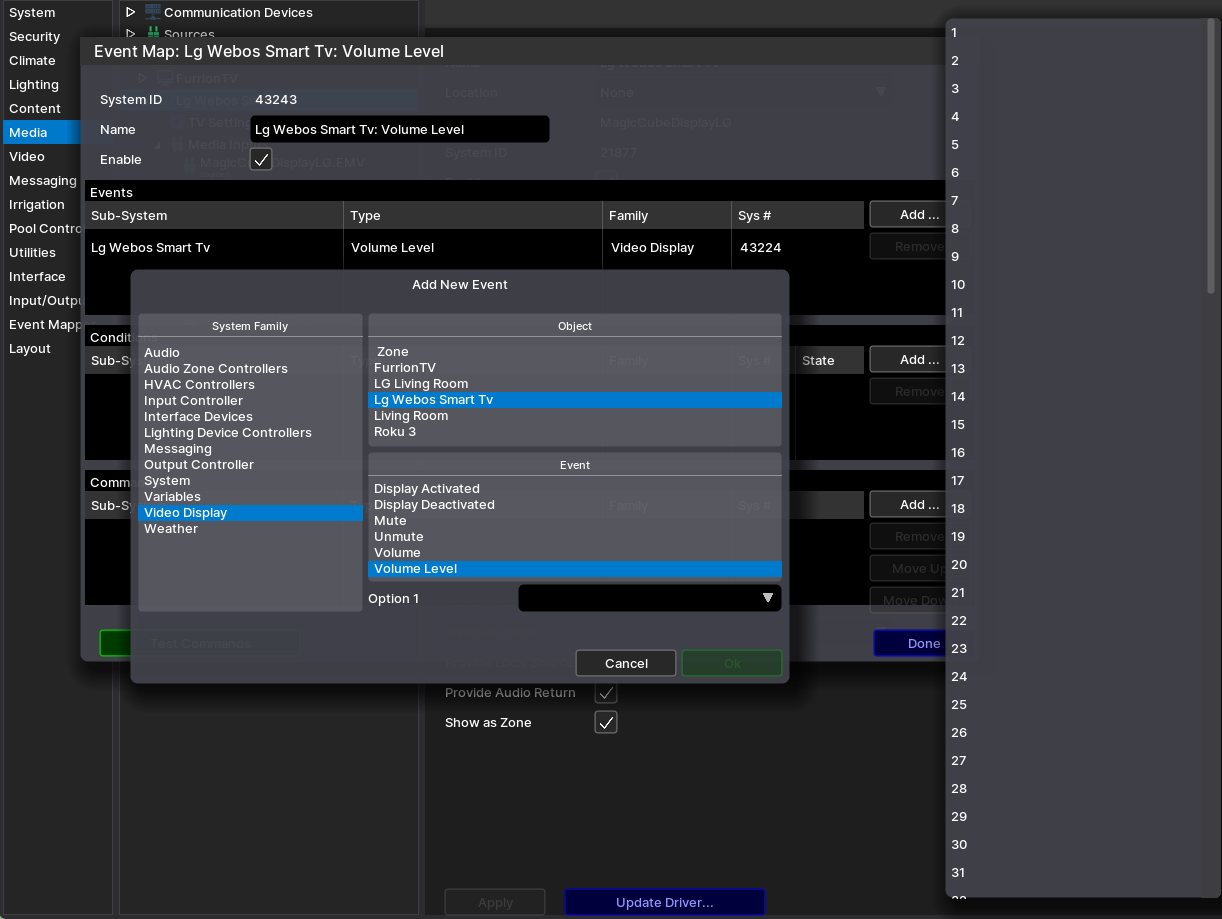Edit the event map Name field
1222x919 pixels.
(x=399, y=129)
